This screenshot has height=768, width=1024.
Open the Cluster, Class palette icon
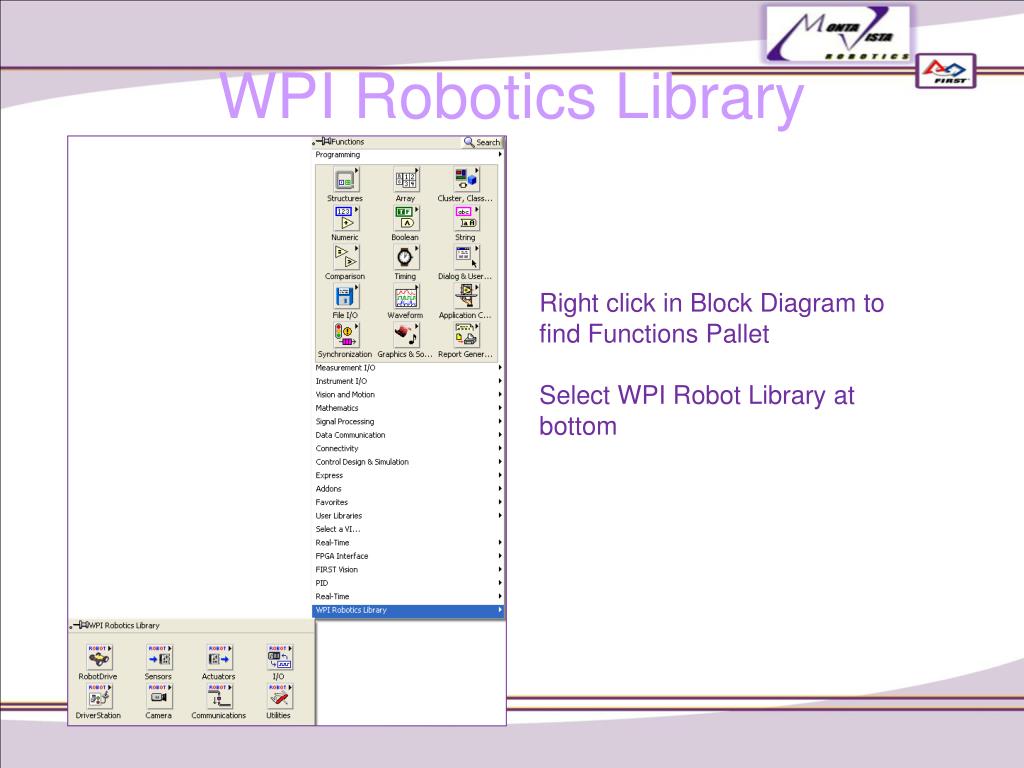click(x=466, y=180)
